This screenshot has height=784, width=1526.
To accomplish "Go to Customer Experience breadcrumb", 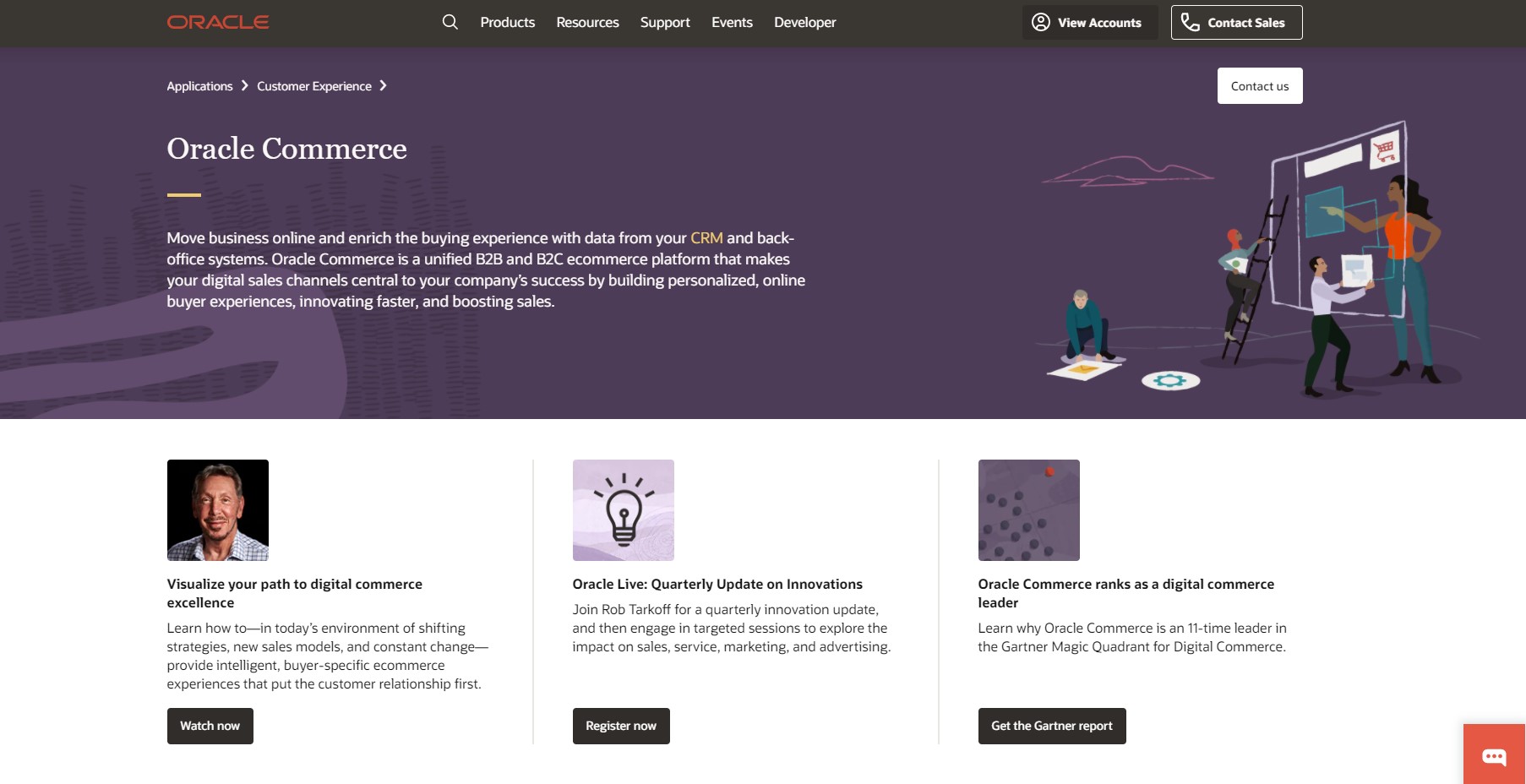I will [314, 86].
